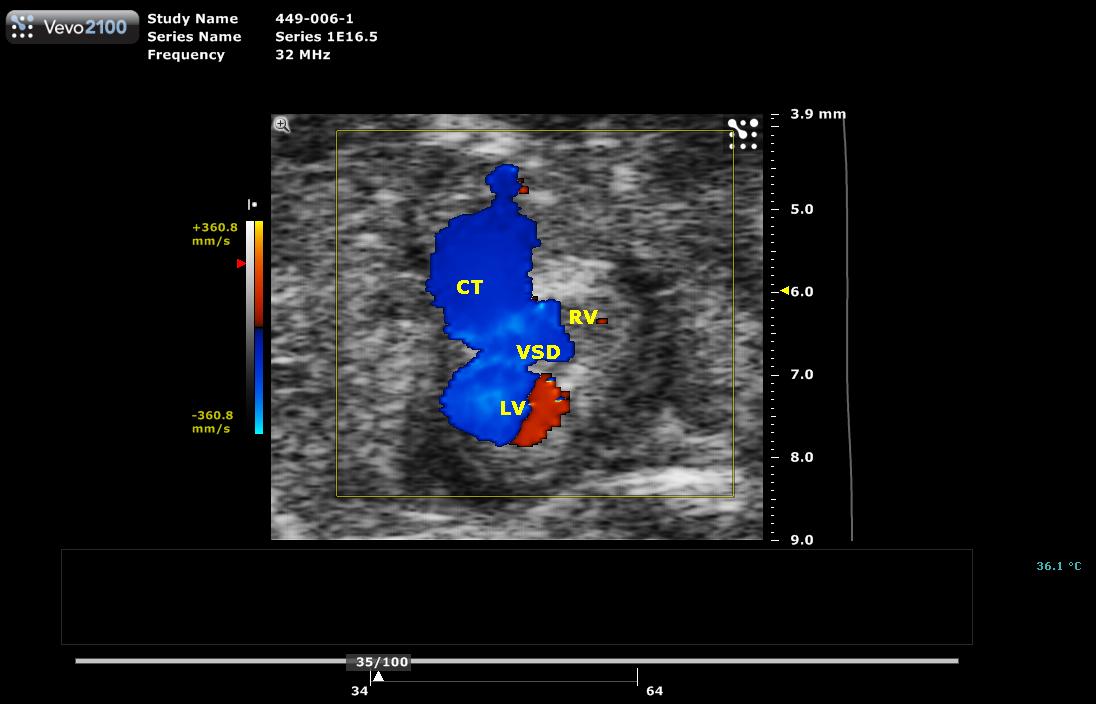Screen dimensions: 1096x704
Task: Click the 3.9 mm depth scale label
Action: click(818, 114)
